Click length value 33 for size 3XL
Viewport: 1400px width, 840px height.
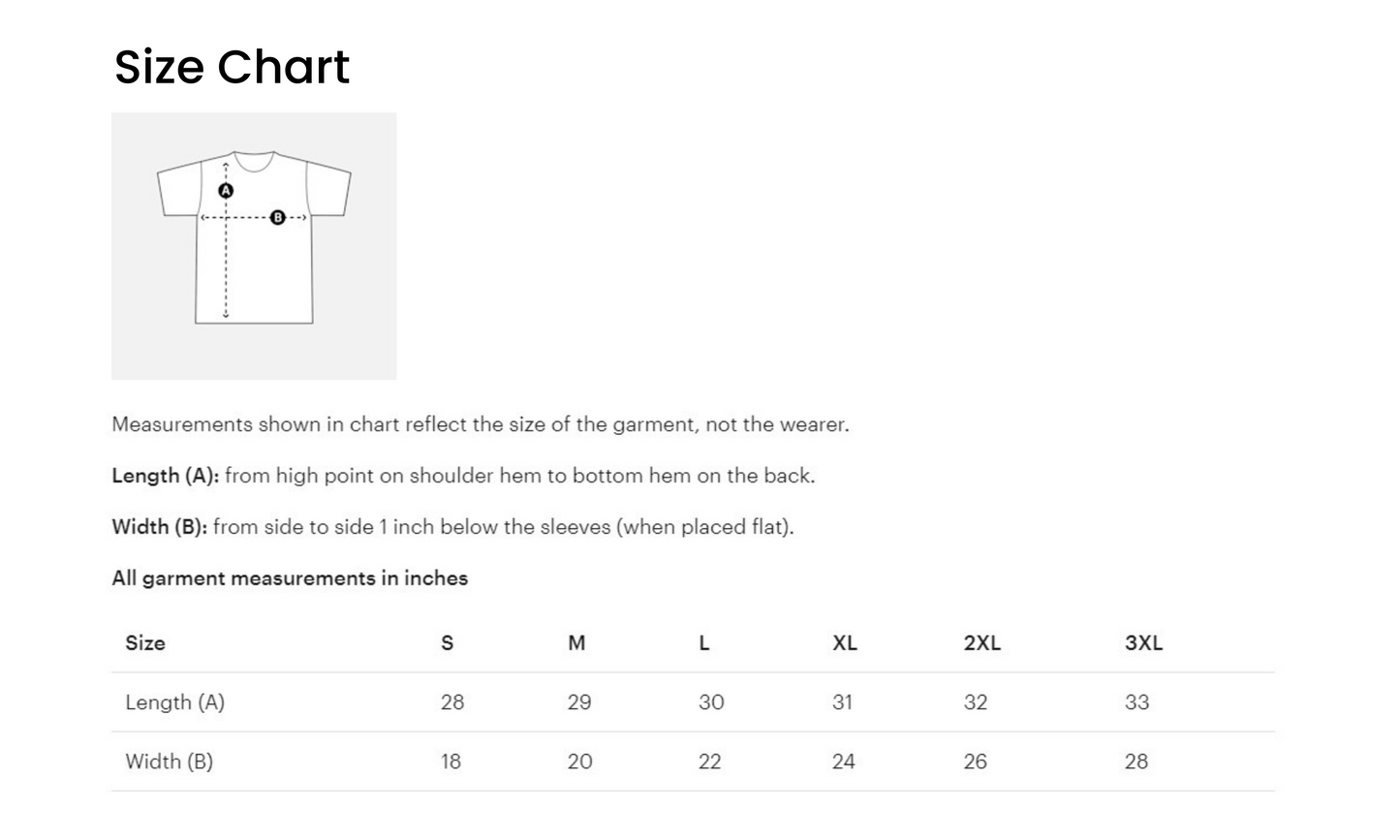click(x=1136, y=702)
